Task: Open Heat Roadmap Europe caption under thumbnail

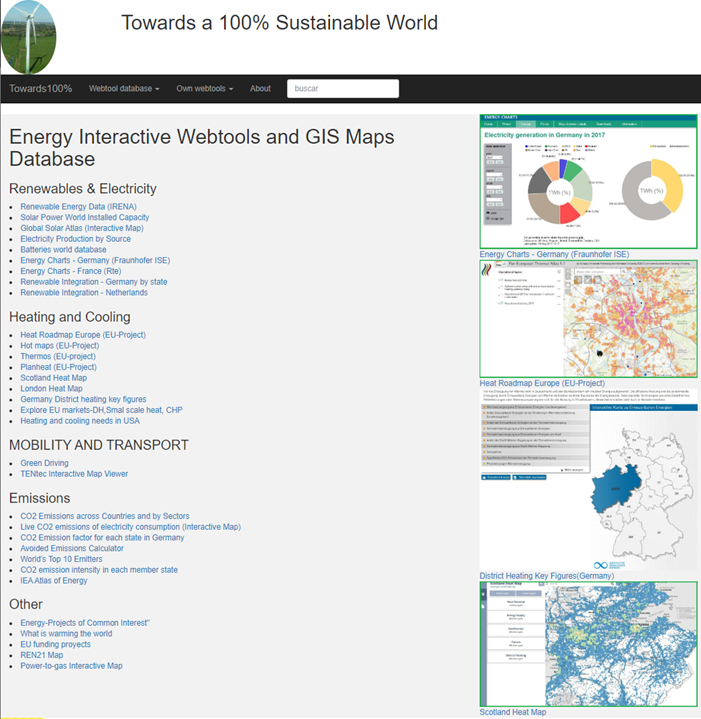Action: coord(542,383)
